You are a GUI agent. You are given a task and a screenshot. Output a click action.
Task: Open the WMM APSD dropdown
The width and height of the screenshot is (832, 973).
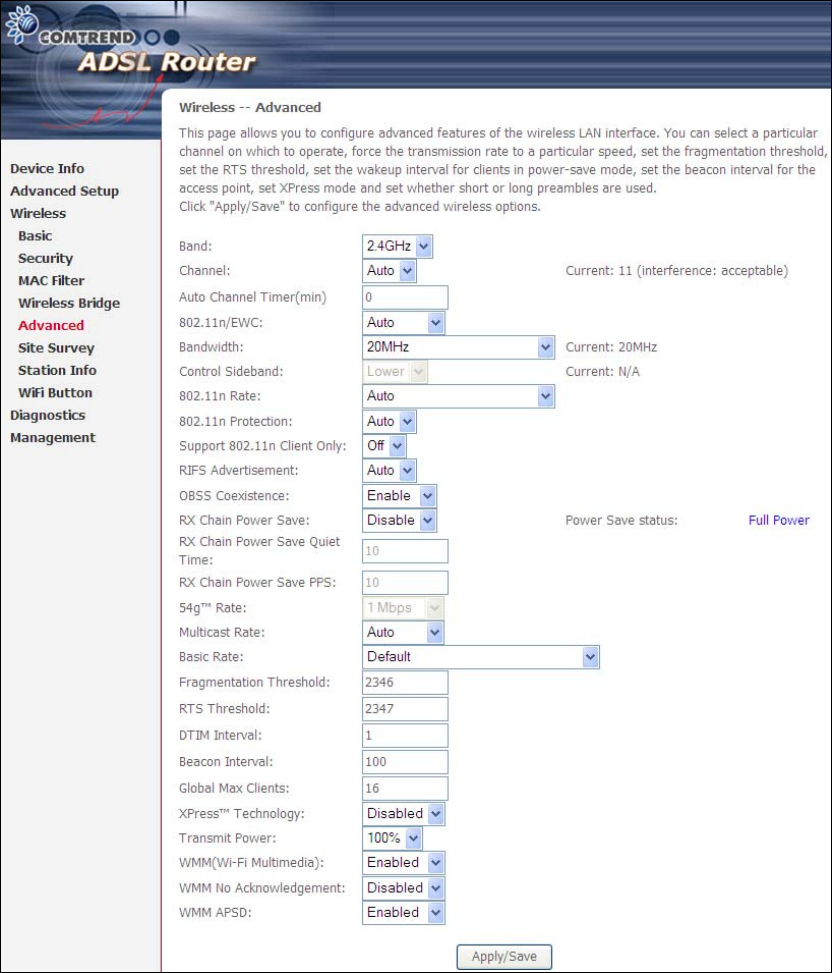(x=403, y=913)
